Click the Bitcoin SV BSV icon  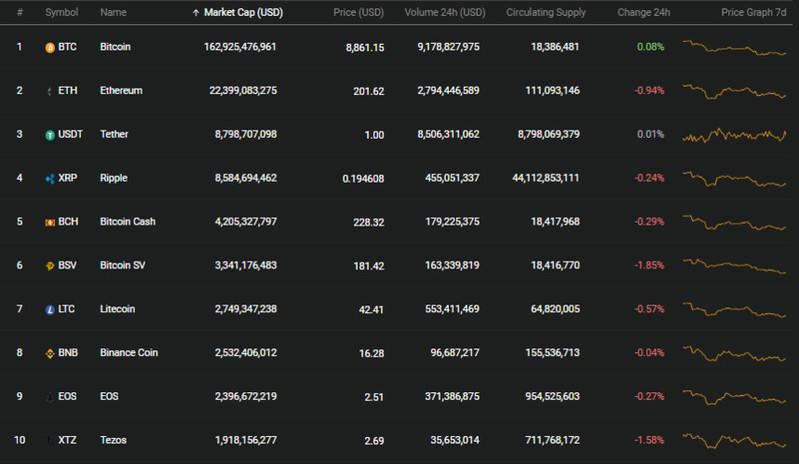(50, 266)
